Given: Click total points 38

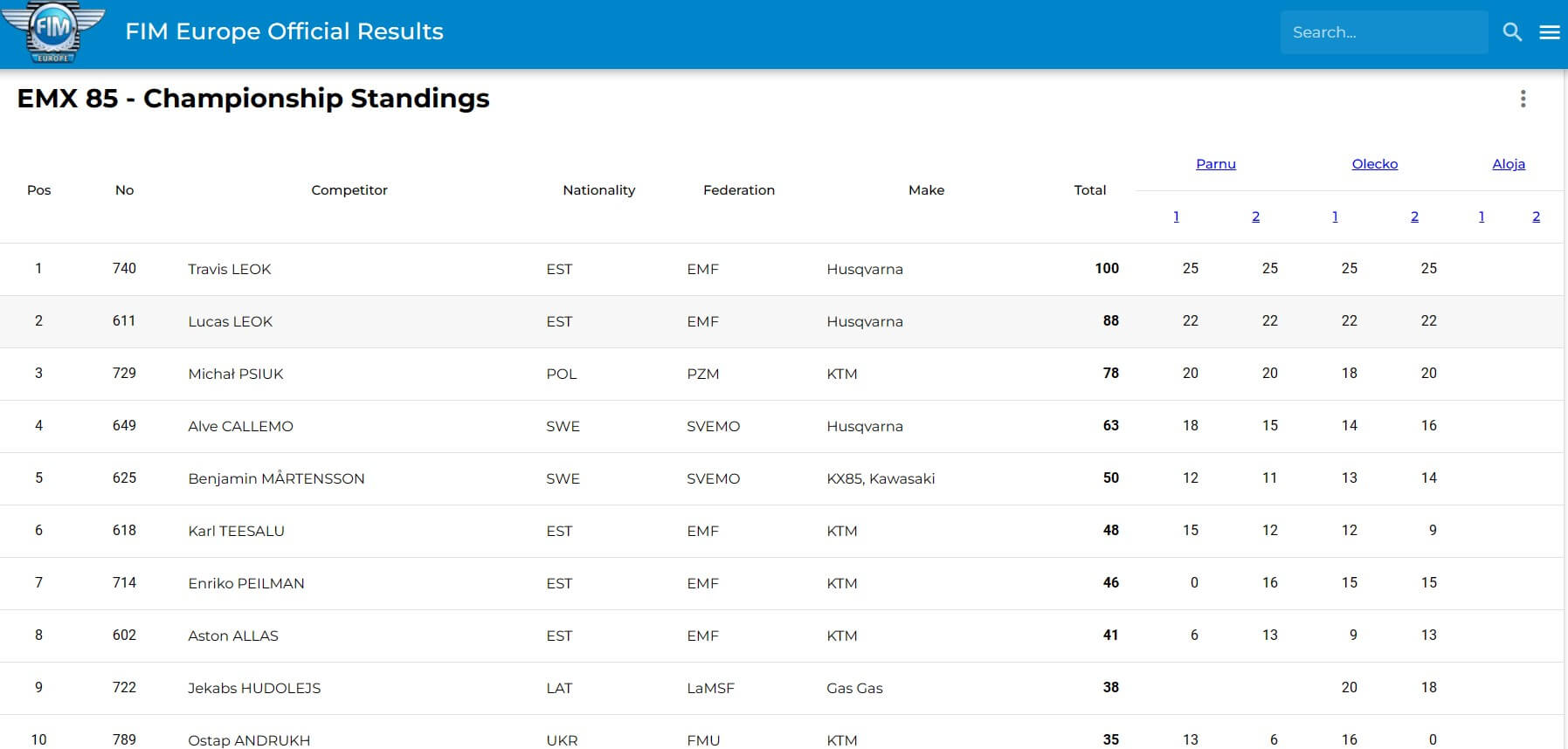Looking at the screenshot, I should (x=1110, y=688).
